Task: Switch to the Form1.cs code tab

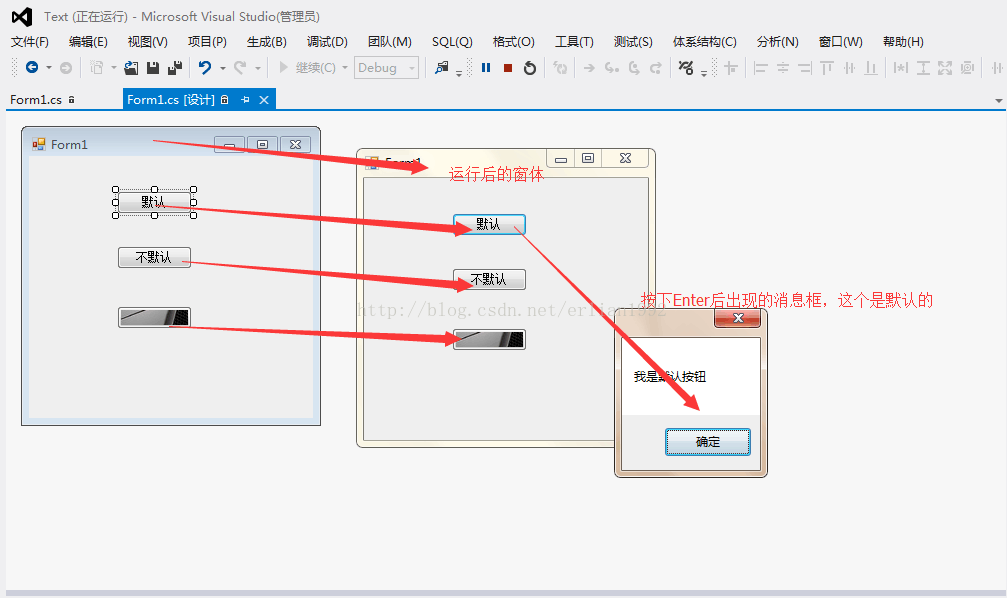Action: (x=36, y=100)
